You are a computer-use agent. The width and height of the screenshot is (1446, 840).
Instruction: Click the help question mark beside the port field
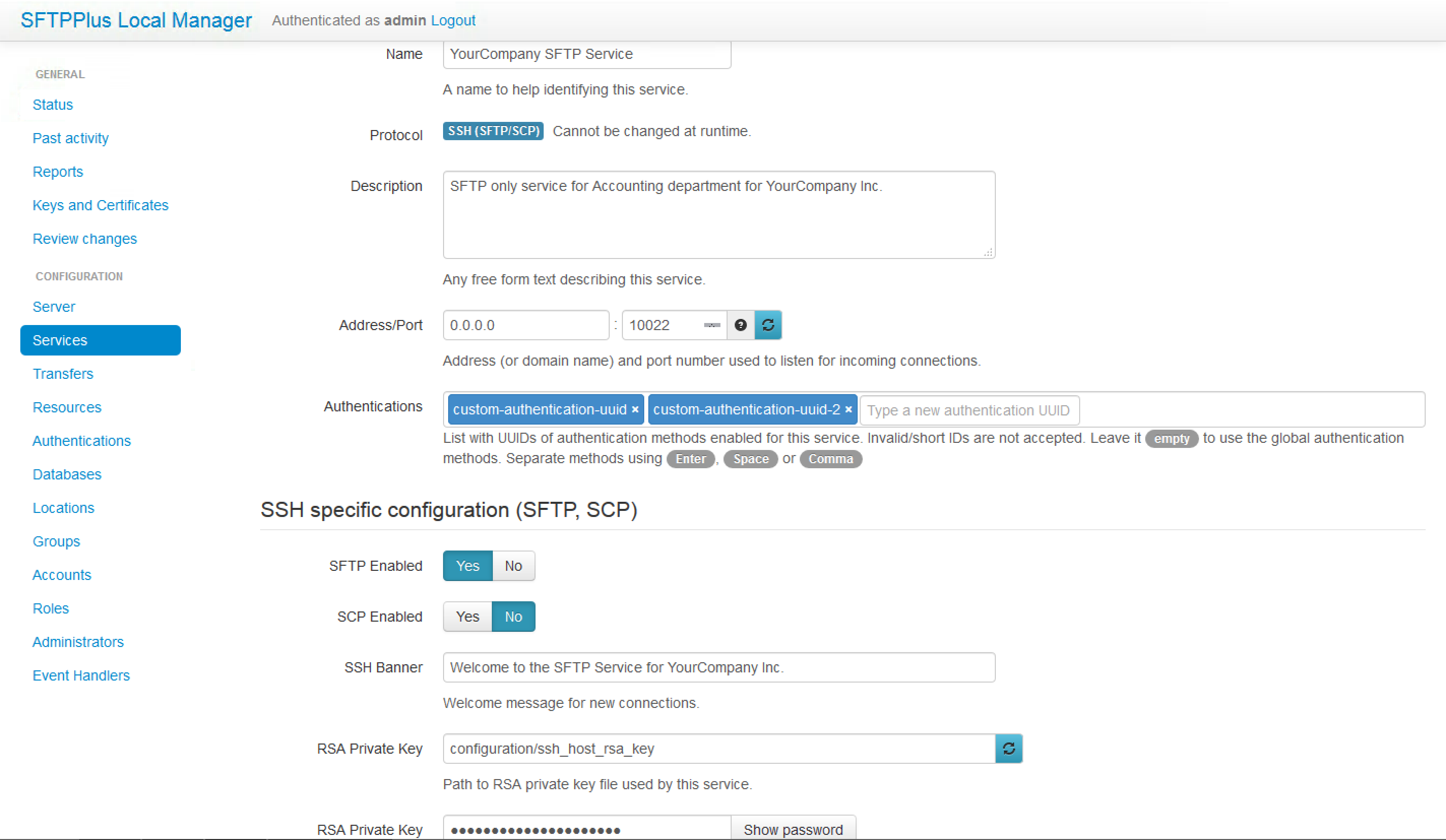click(740, 325)
